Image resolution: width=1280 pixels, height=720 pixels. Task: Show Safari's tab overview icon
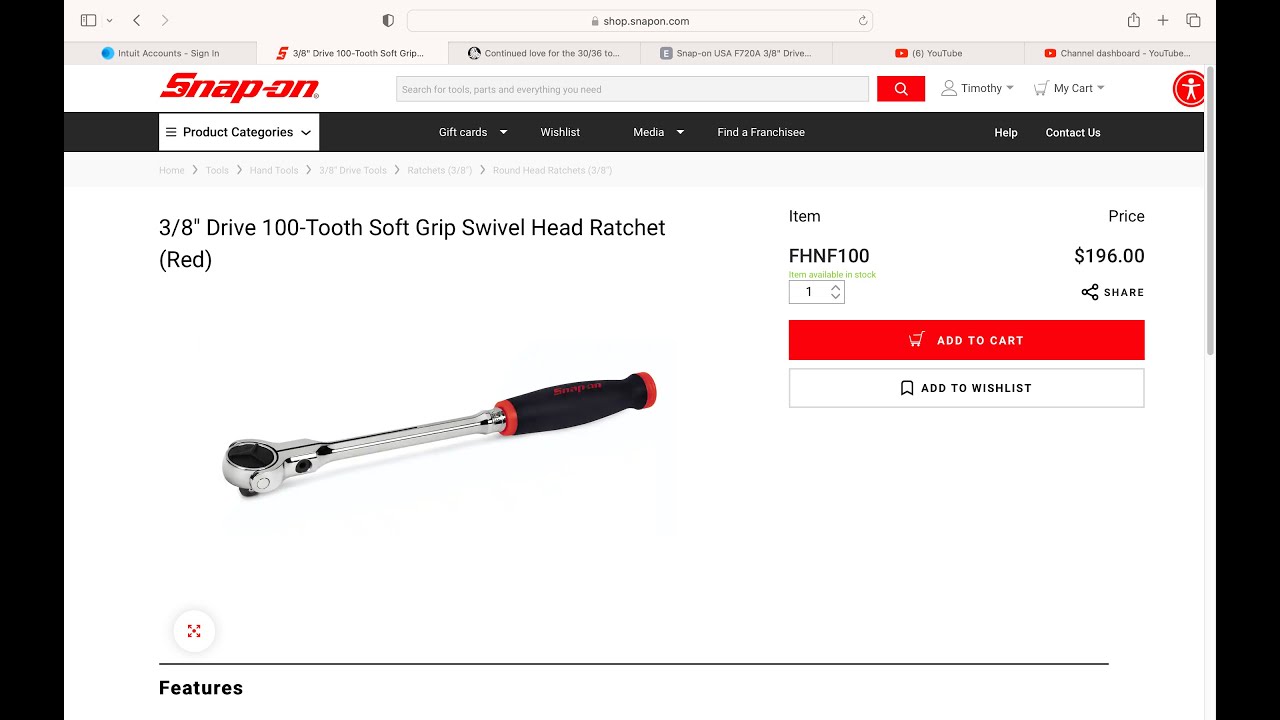[x=1193, y=20]
